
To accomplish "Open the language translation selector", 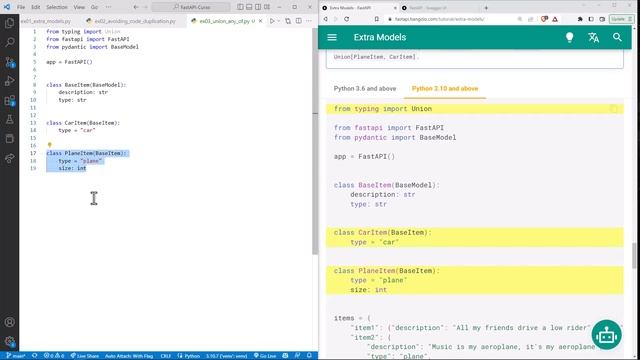I will tap(593, 37).
